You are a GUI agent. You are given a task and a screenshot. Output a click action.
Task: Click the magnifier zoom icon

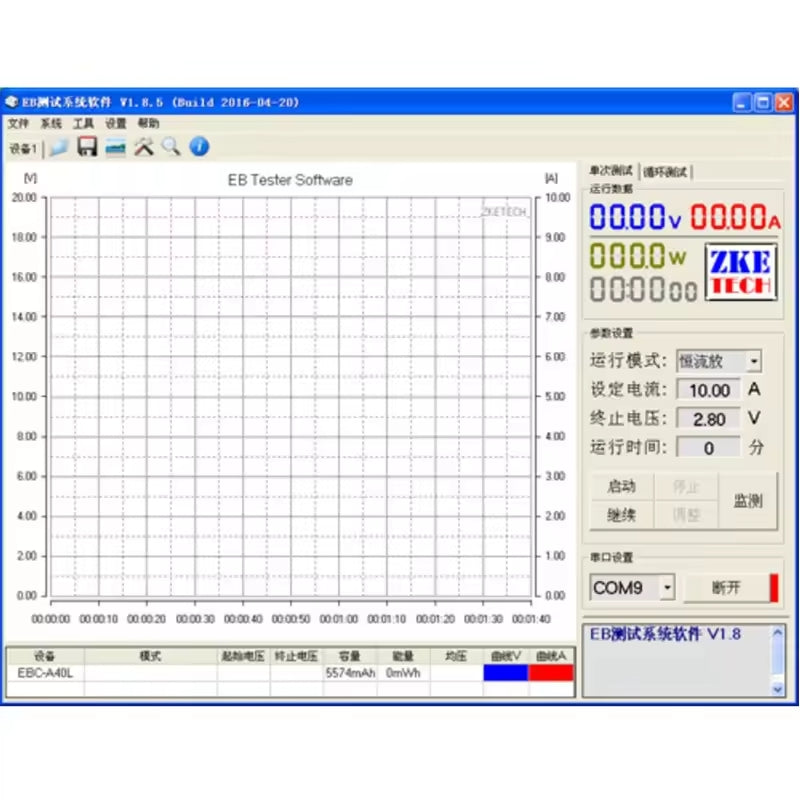pos(168,147)
